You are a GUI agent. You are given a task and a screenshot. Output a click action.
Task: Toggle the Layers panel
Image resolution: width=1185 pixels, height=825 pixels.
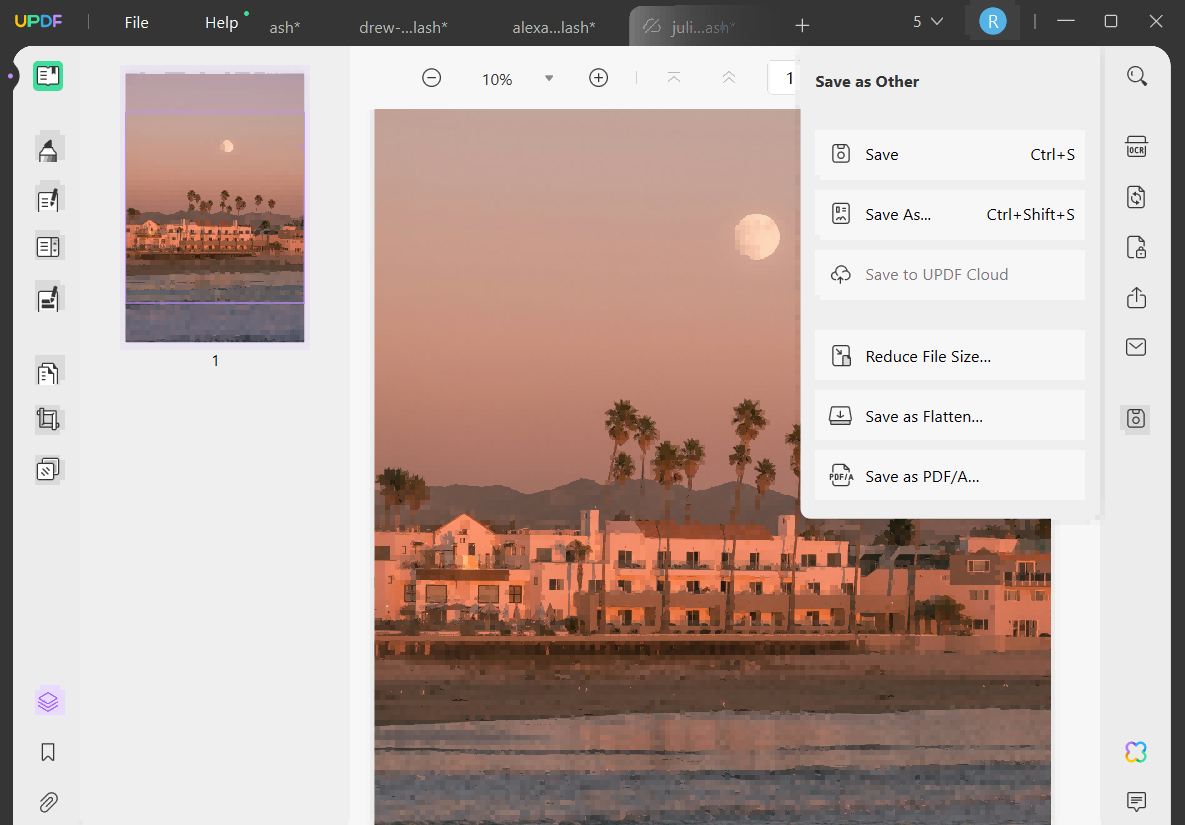pyautogui.click(x=48, y=702)
